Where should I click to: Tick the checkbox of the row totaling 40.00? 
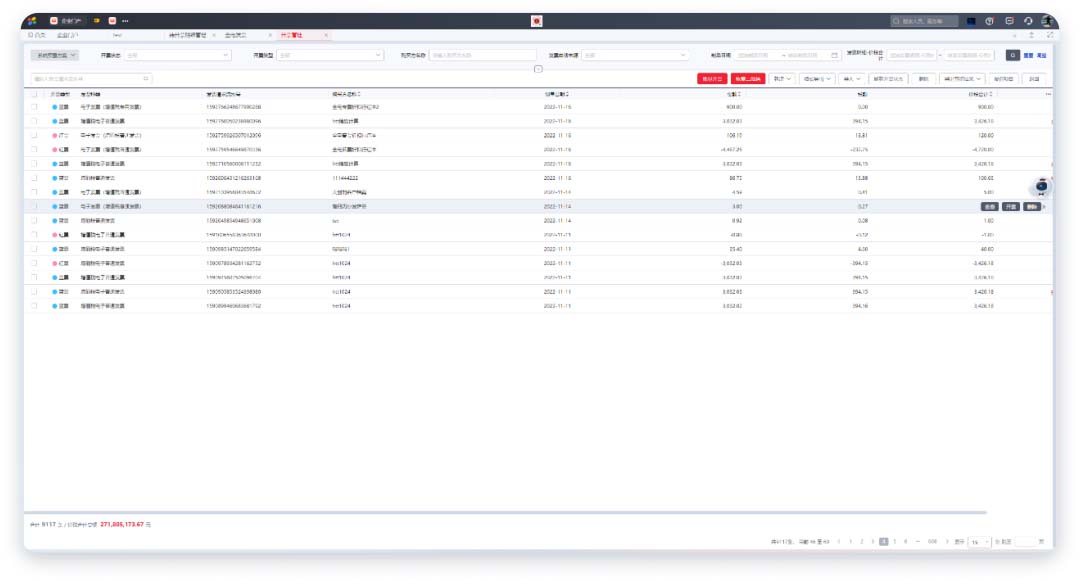click(34, 249)
